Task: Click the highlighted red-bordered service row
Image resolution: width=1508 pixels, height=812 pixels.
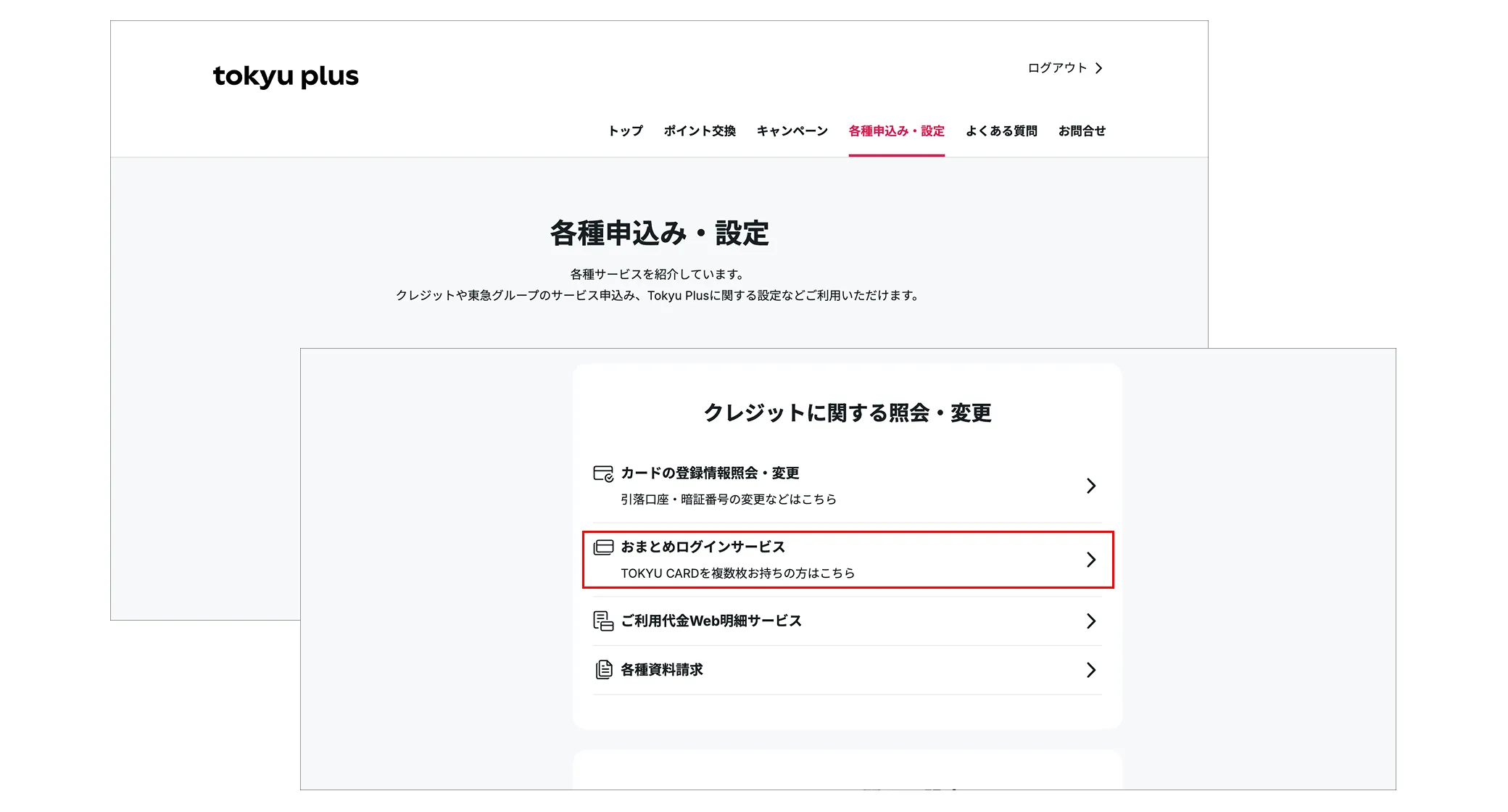Action: pyautogui.click(x=847, y=559)
